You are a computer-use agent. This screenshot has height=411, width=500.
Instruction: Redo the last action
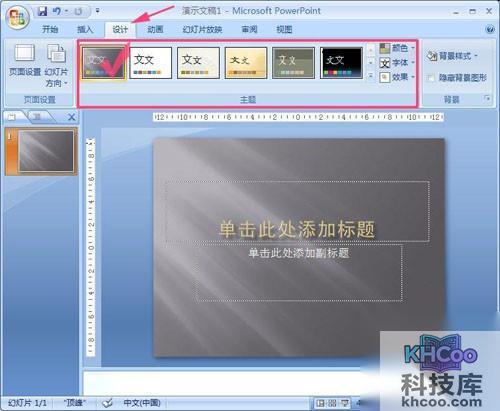pos(78,12)
